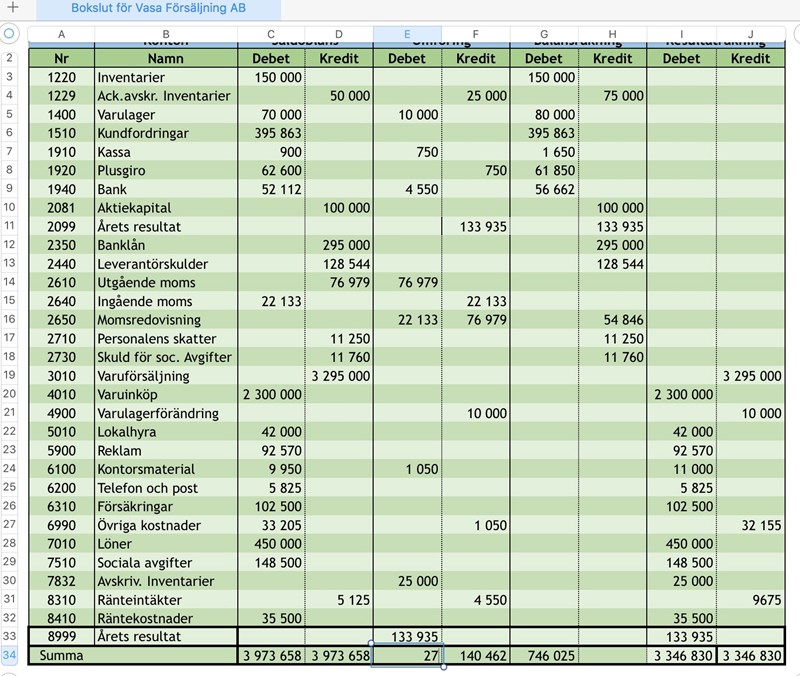This screenshot has height=676, width=800.
Task: Select the highlighted column E header
Action: coord(407,34)
